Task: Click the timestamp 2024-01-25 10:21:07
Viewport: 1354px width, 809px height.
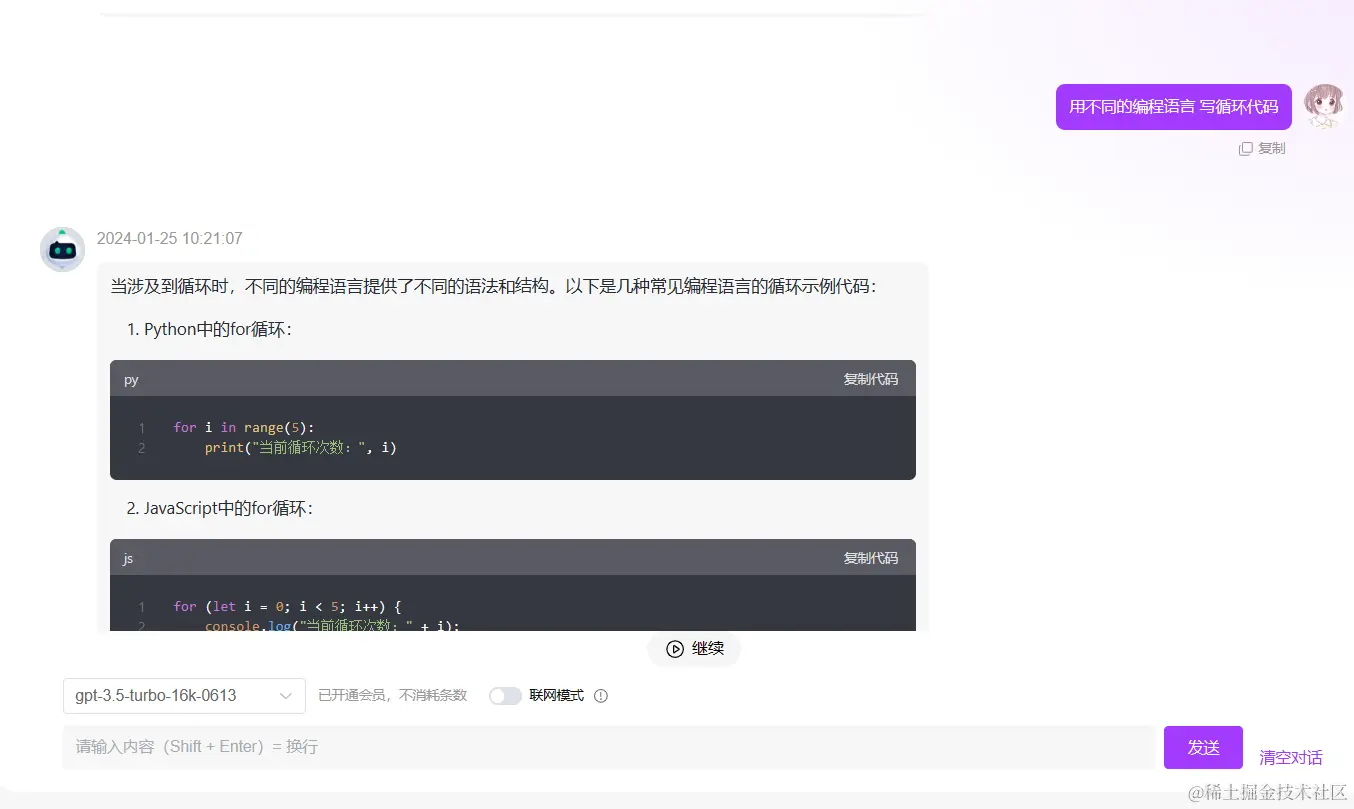Action: click(x=169, y=239)
